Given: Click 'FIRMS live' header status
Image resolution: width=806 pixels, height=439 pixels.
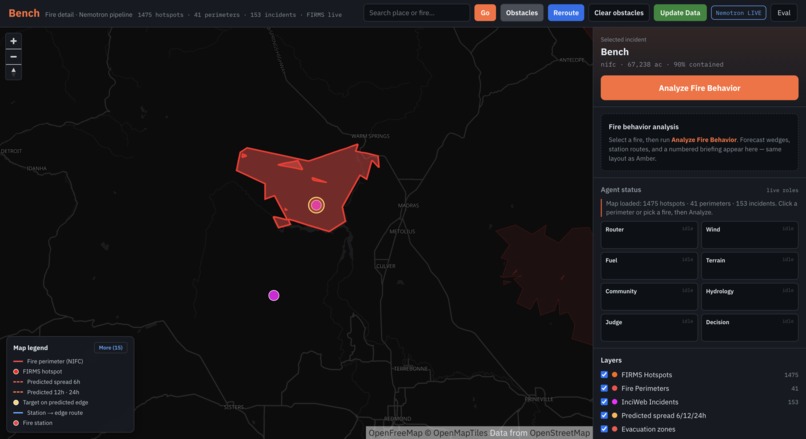Looking at the screenshot, I should tap(324, 15).
